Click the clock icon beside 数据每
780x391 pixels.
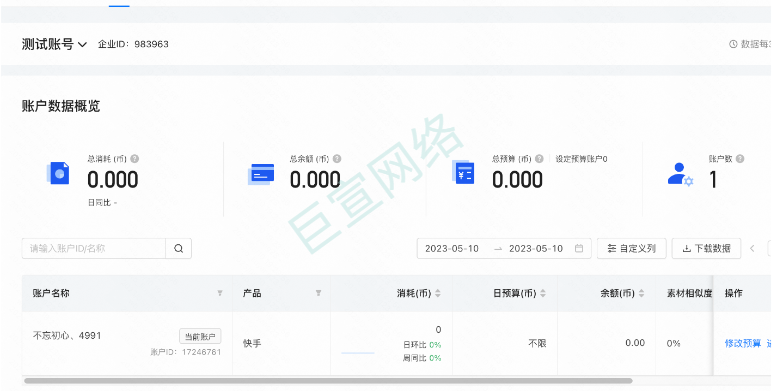733,44
